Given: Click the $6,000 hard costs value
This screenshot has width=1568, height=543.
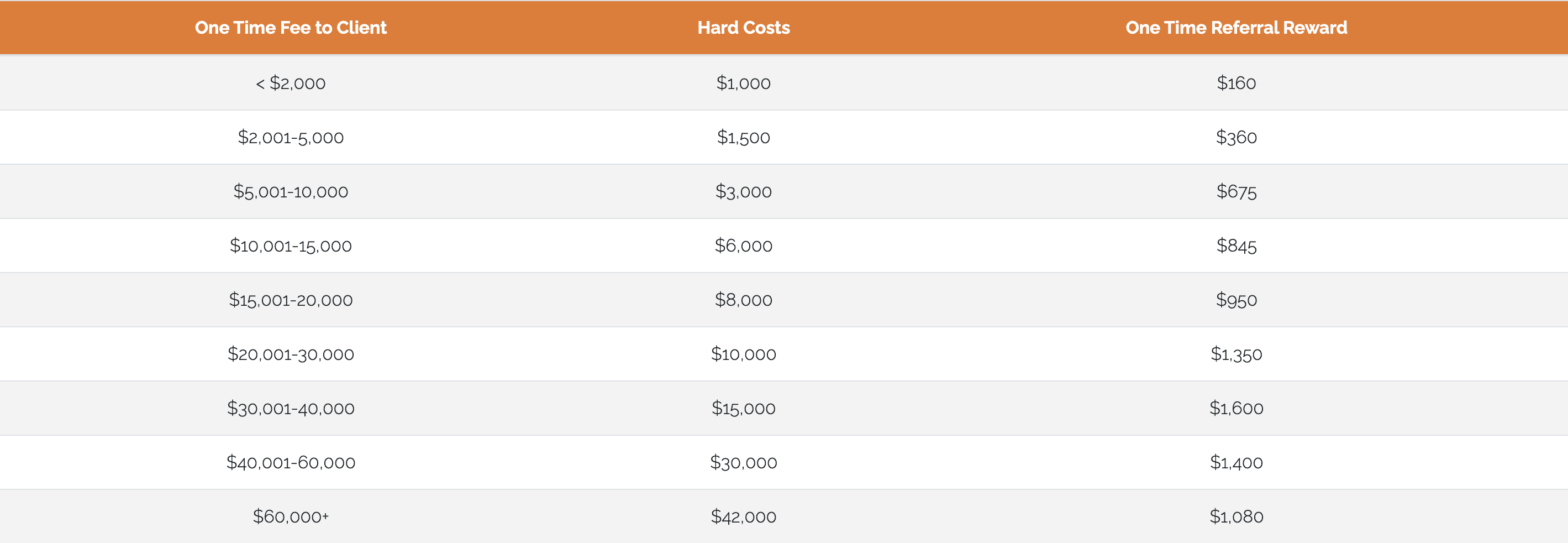Looking at the screenshot, I should pos(743,246).
